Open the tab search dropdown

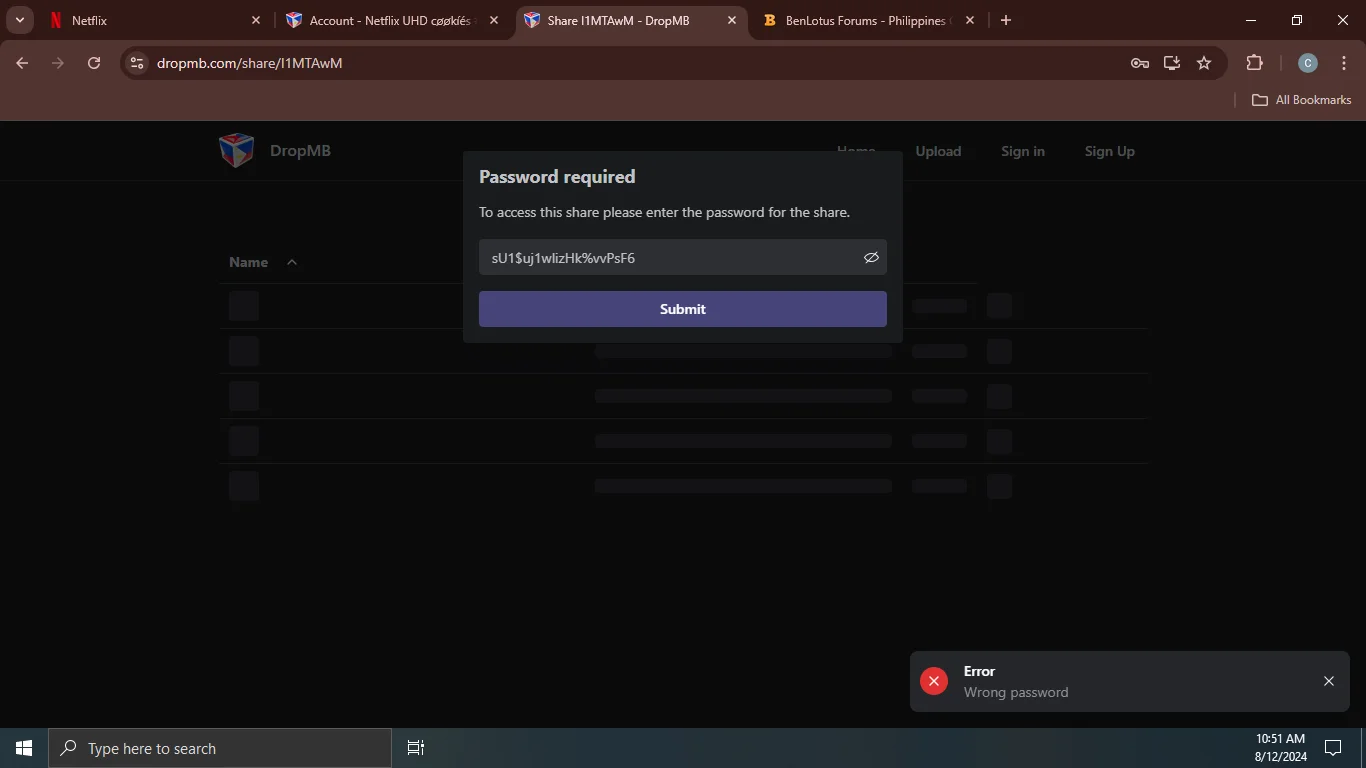pos(20,20)
